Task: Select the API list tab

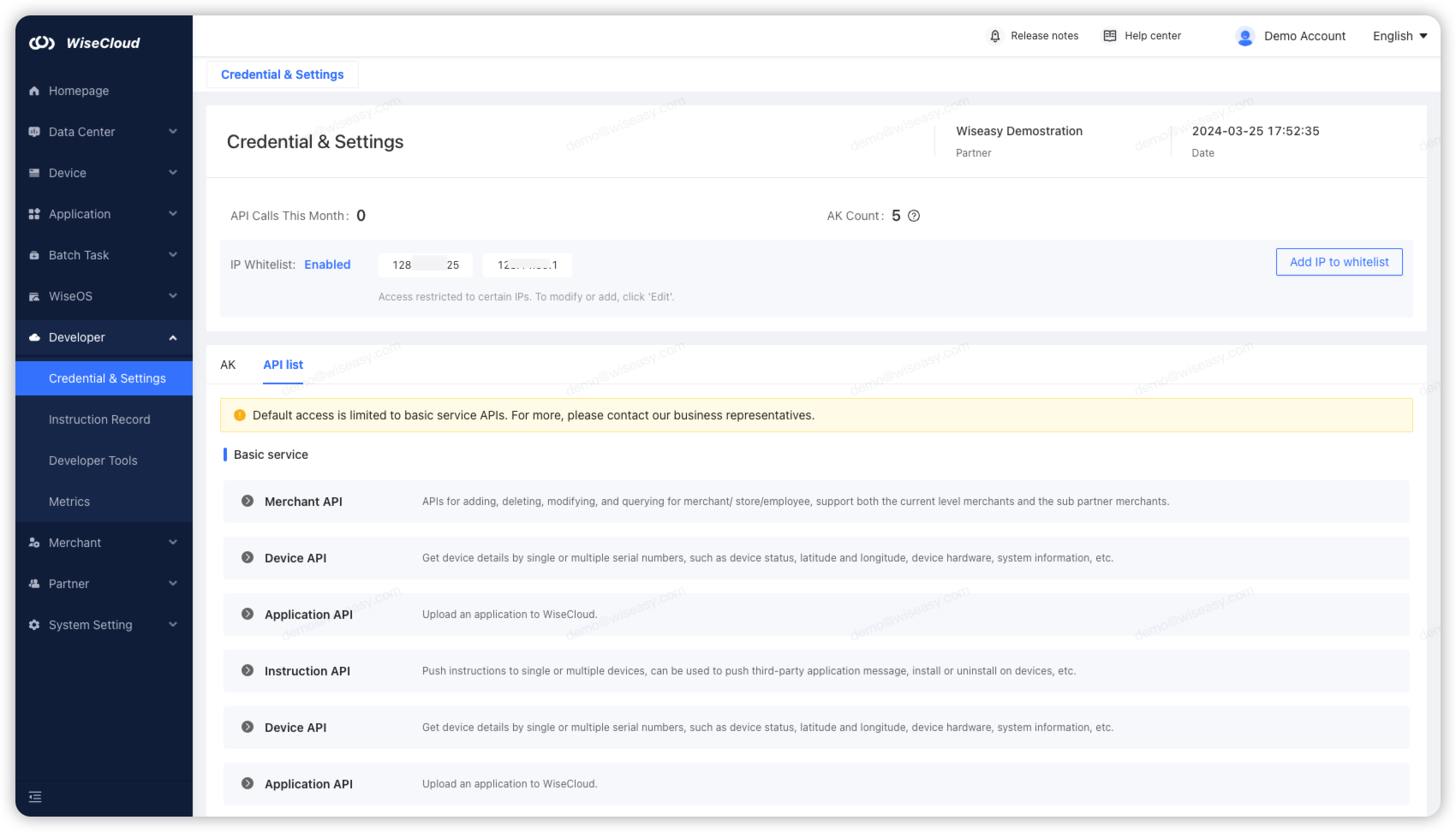Action: 283,365
